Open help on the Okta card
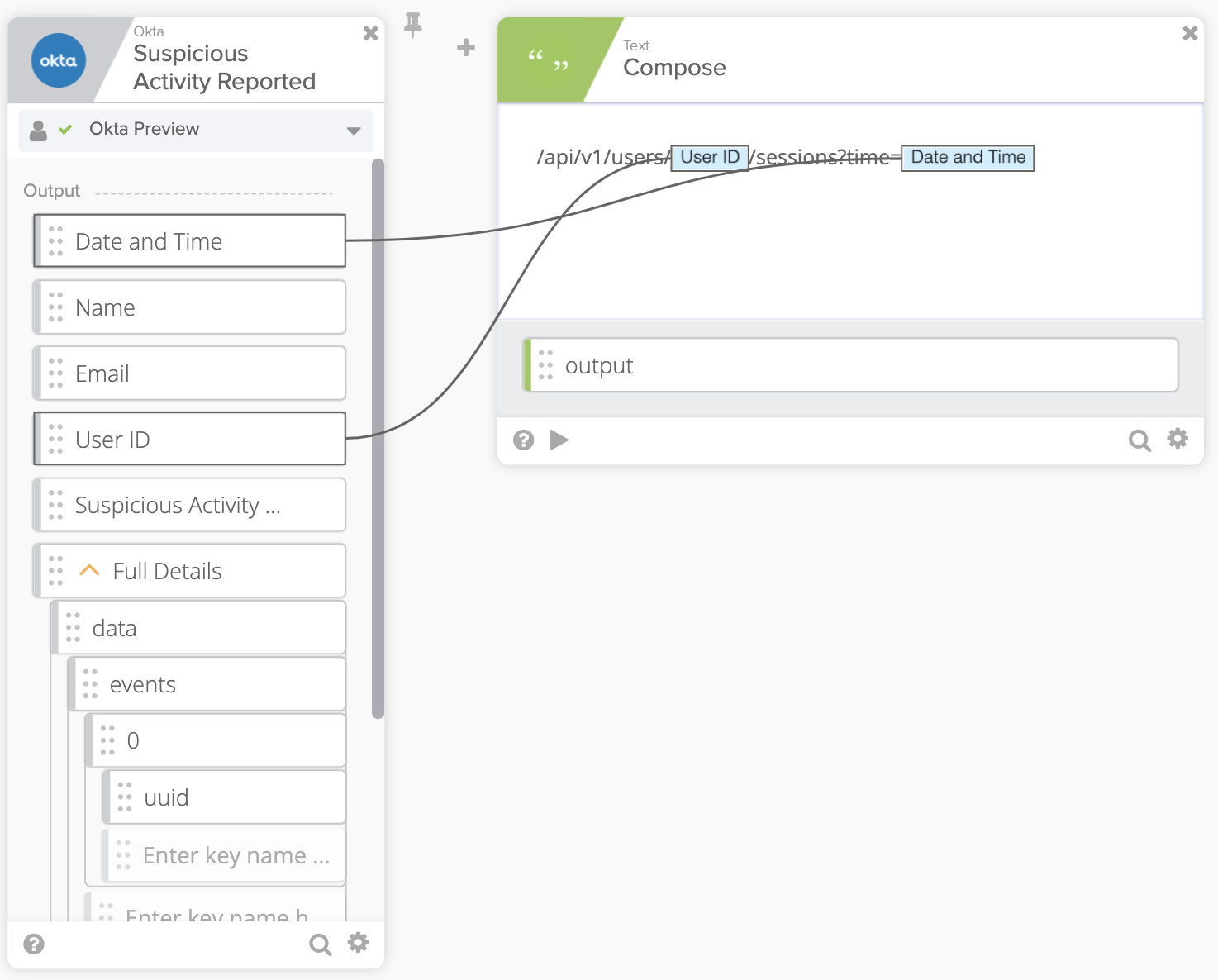This screenshot has width=1218, height=980. [34, 944]
